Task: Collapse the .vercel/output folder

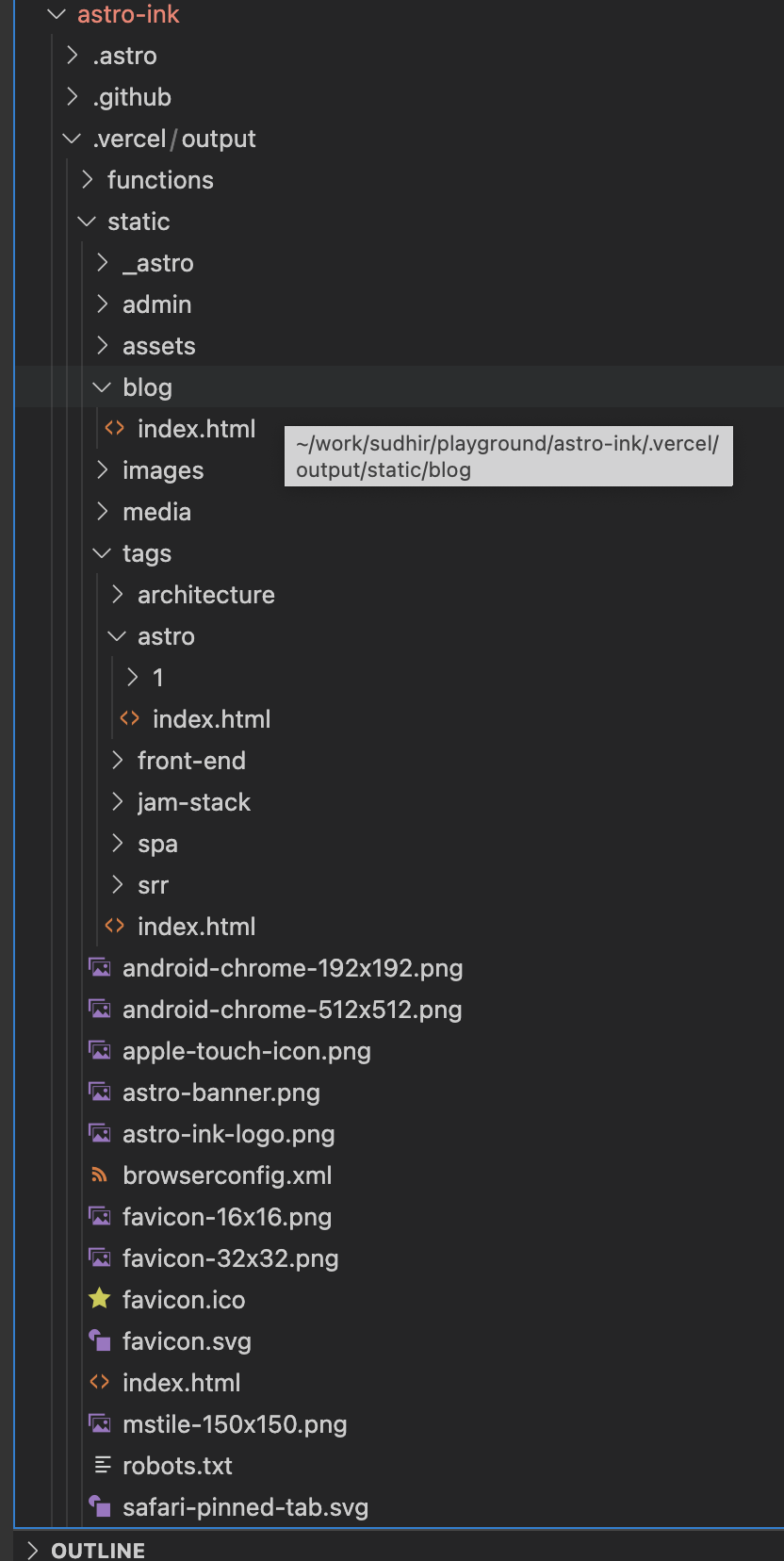Action: pos(71,138)
